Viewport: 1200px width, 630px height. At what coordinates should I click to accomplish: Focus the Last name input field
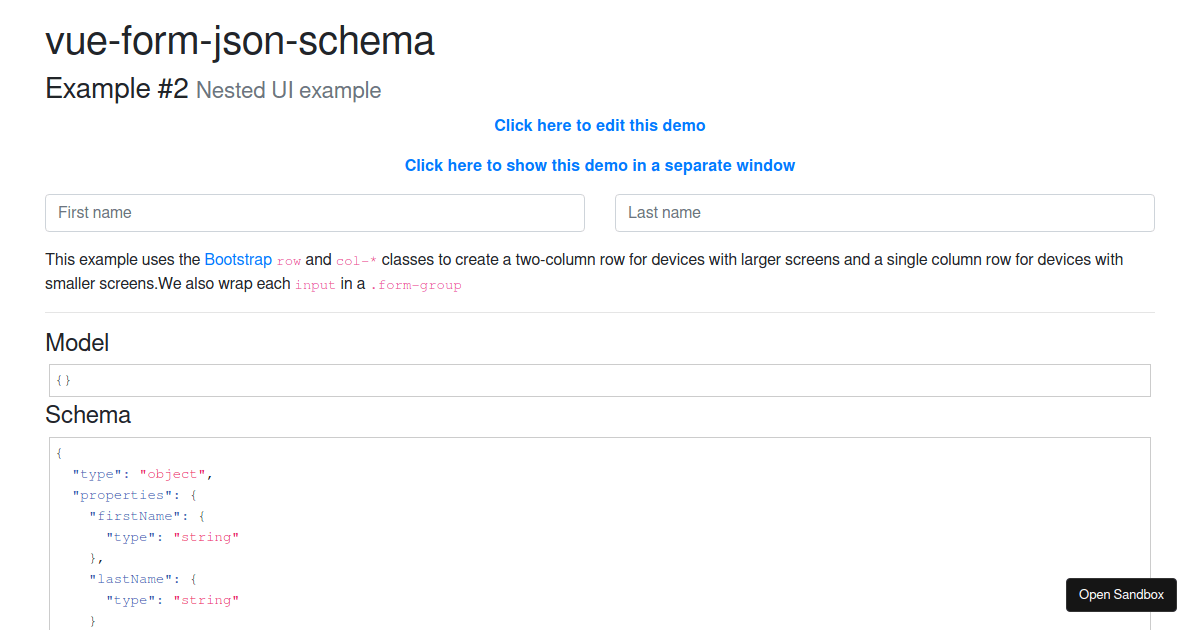884,213
